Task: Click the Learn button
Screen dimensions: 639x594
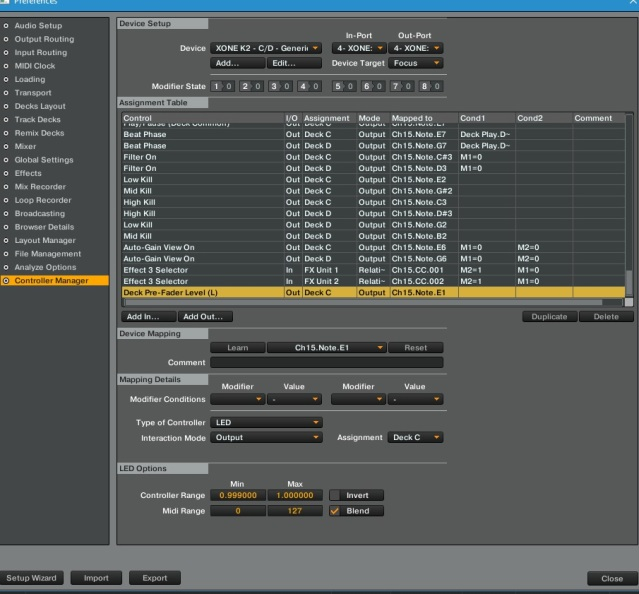Action: point(237,348)
